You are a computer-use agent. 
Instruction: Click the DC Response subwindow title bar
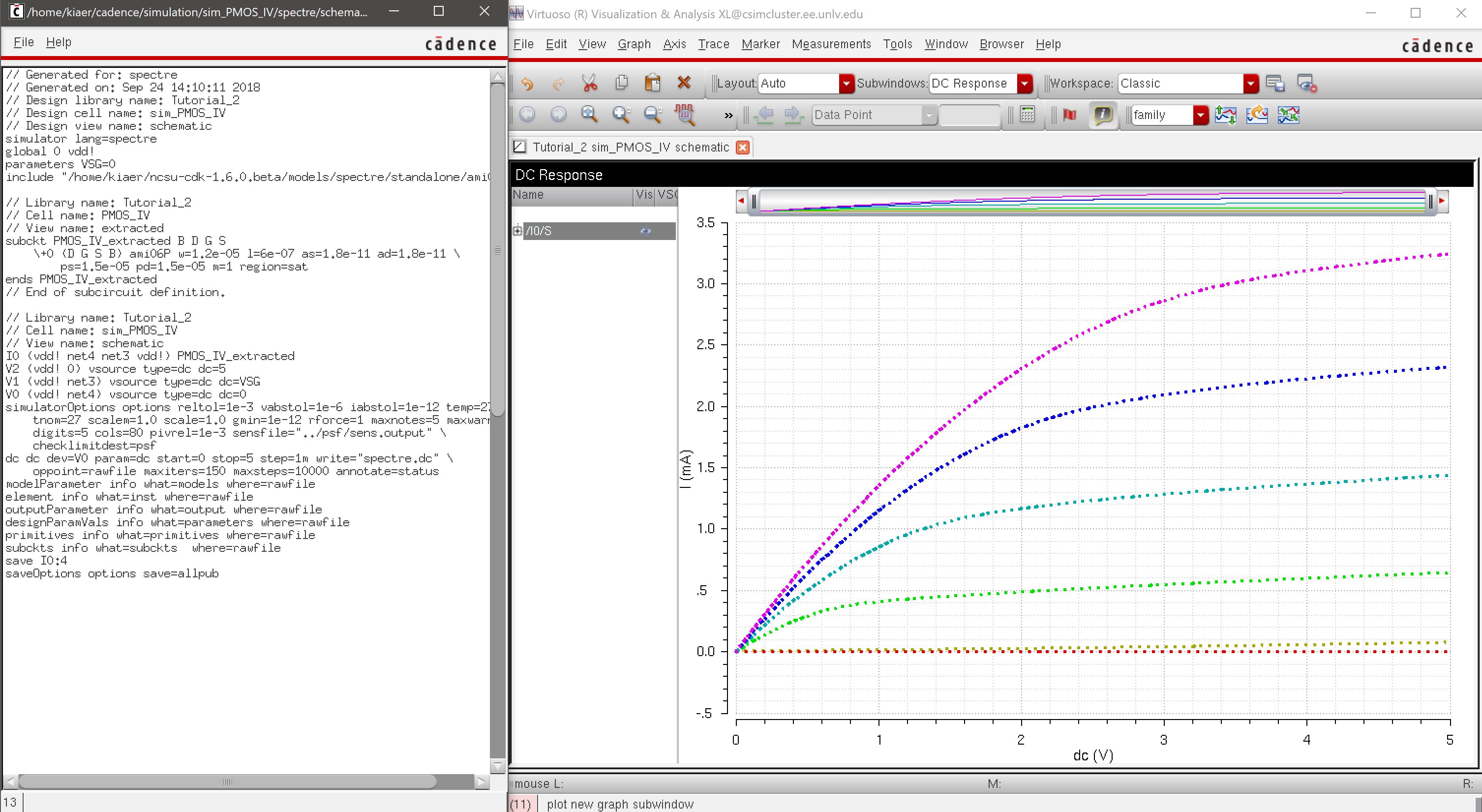click(x=994, y=175)
